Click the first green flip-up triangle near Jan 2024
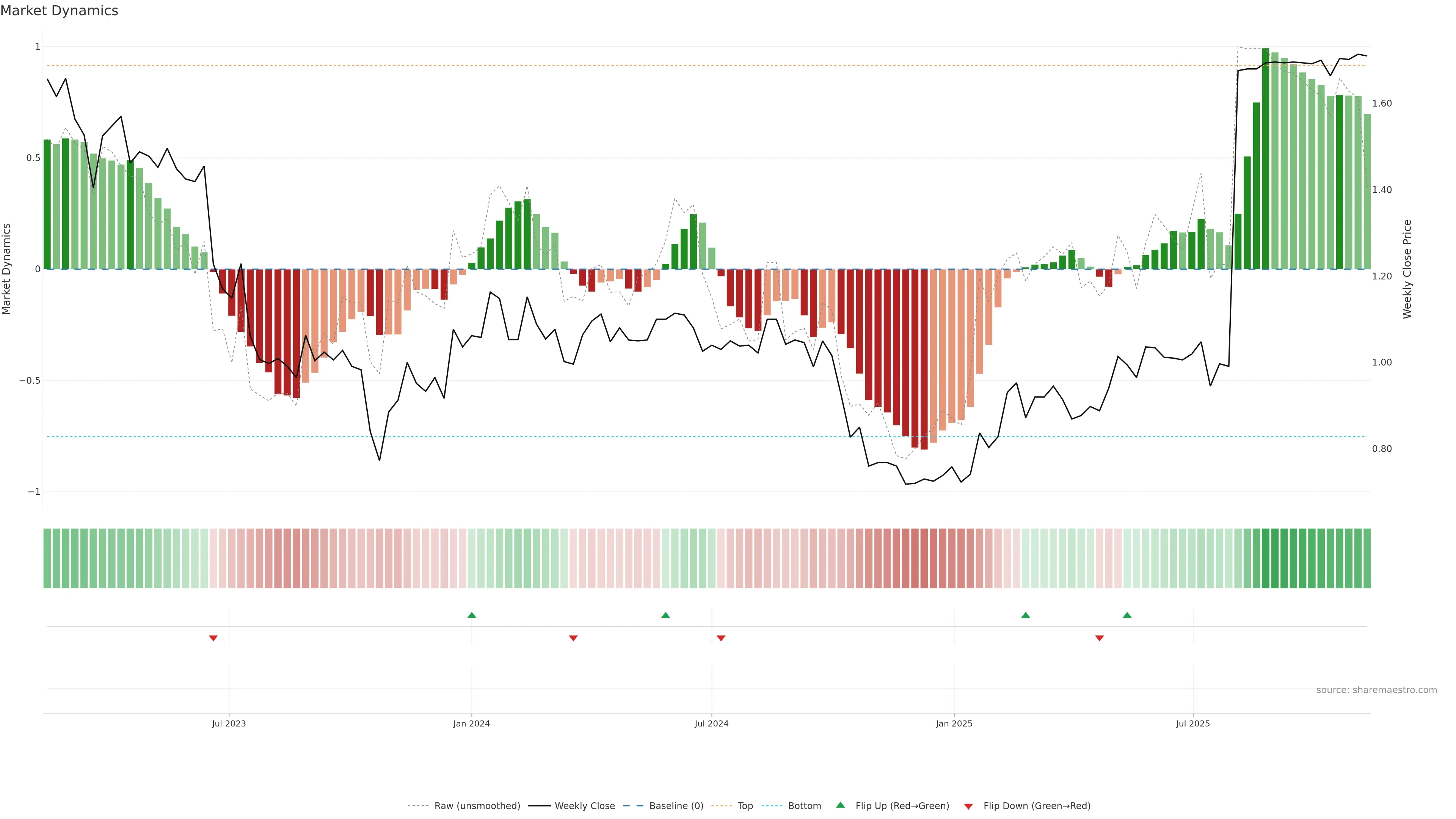 pyautogui.click(x=471, y=615)
